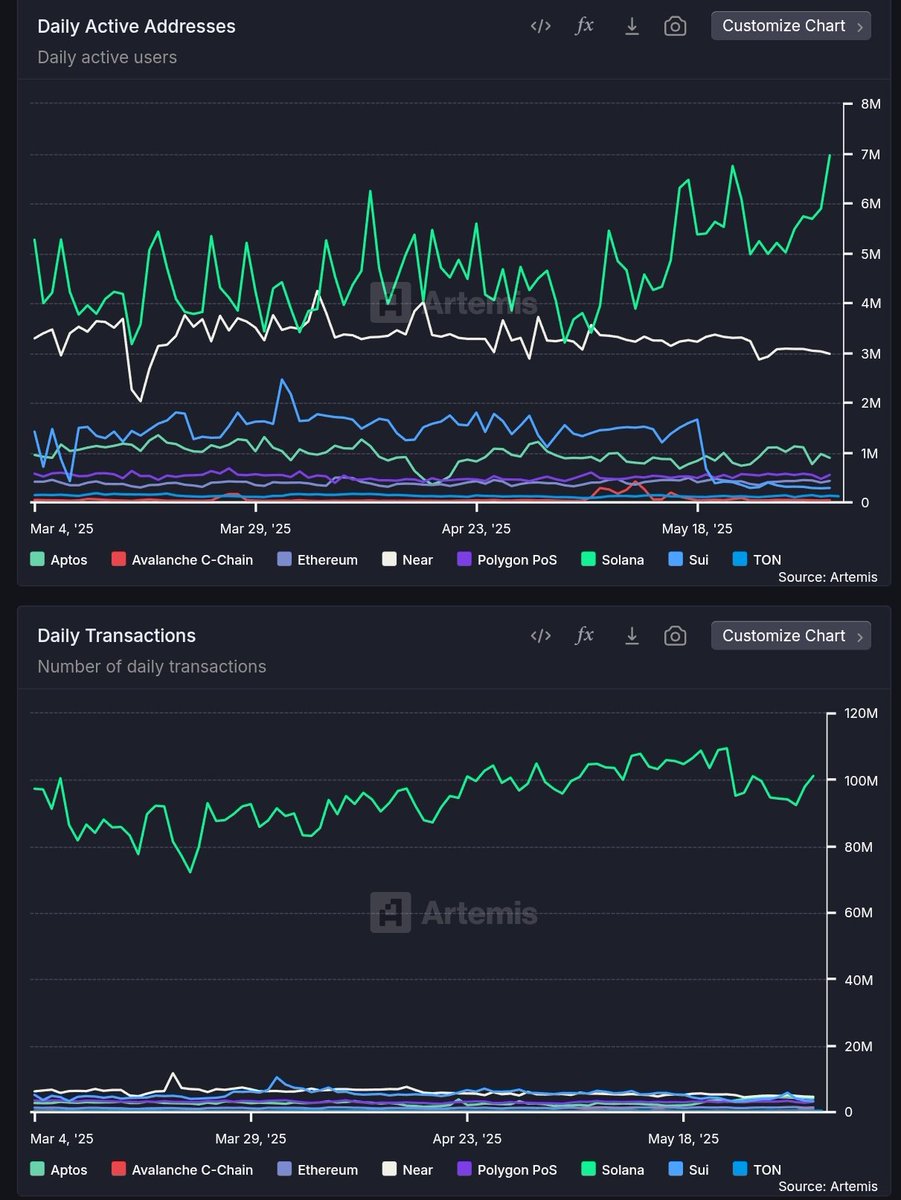This screenshot has height=1200, width=901.
Task: Click the 7M y-axis label
Action: click(869, 154)
